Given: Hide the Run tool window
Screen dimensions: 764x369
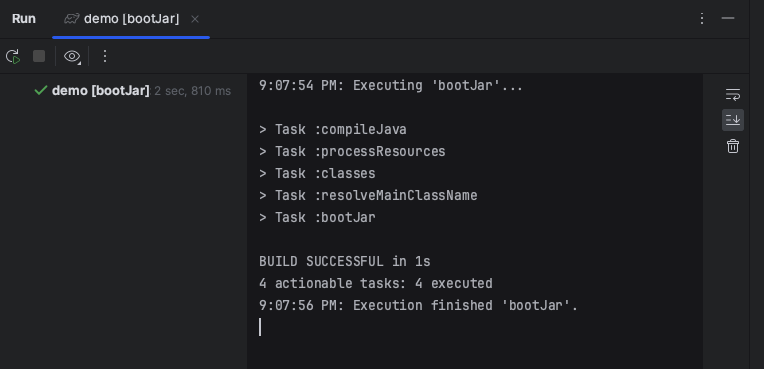Looking at the screenshot, I should (x=728, y=19).
